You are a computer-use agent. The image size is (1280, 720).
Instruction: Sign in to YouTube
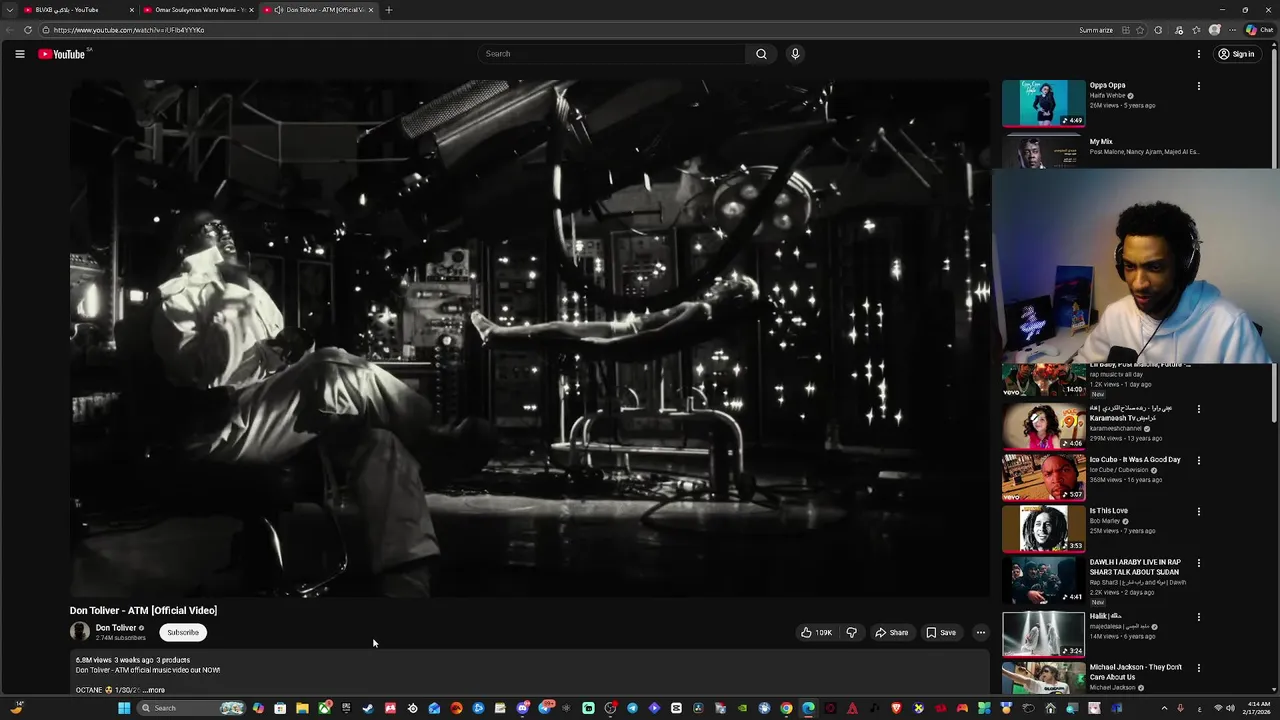[1236, 54]
